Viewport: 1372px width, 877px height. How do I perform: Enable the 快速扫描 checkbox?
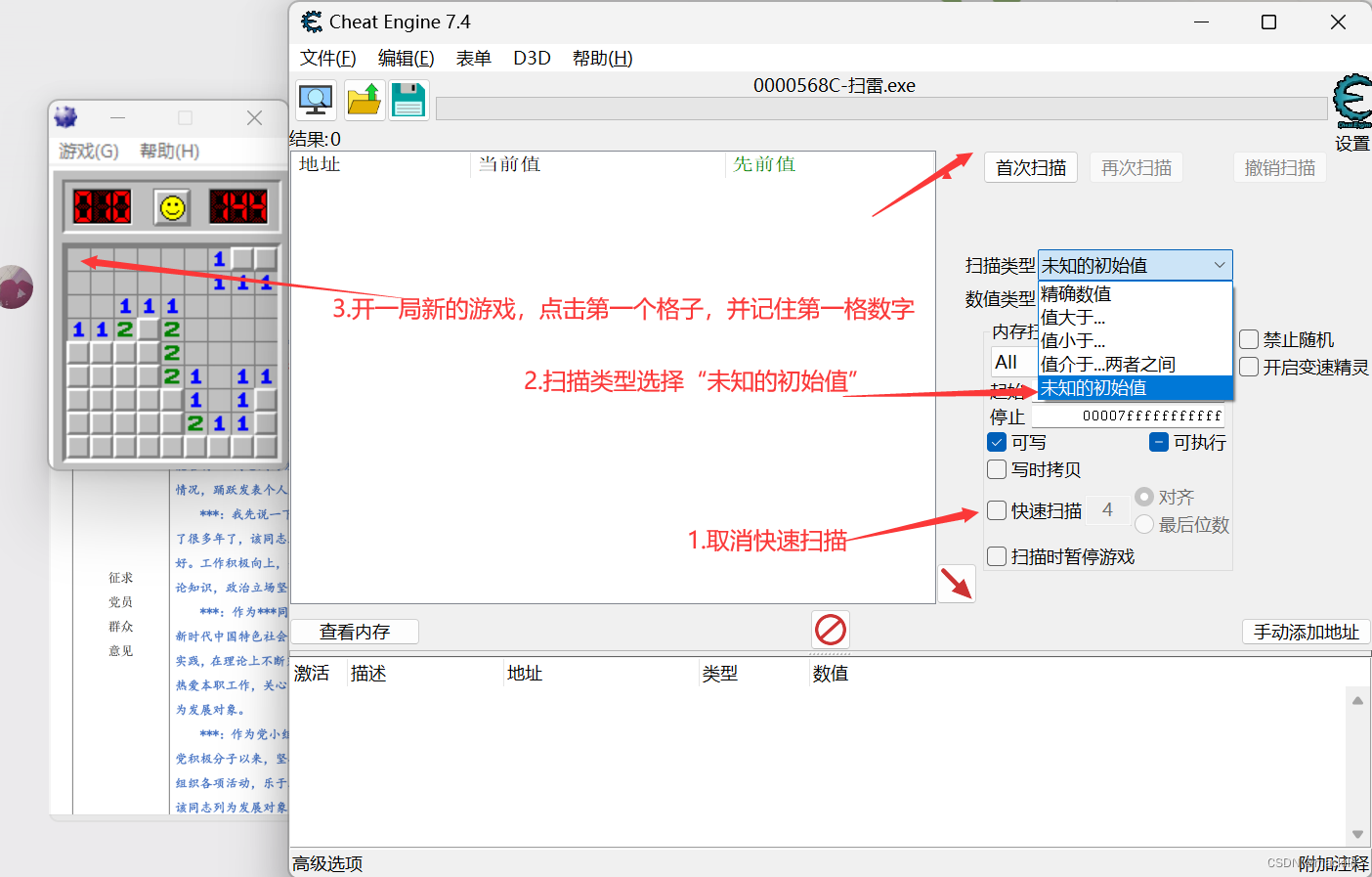(997, 510)
